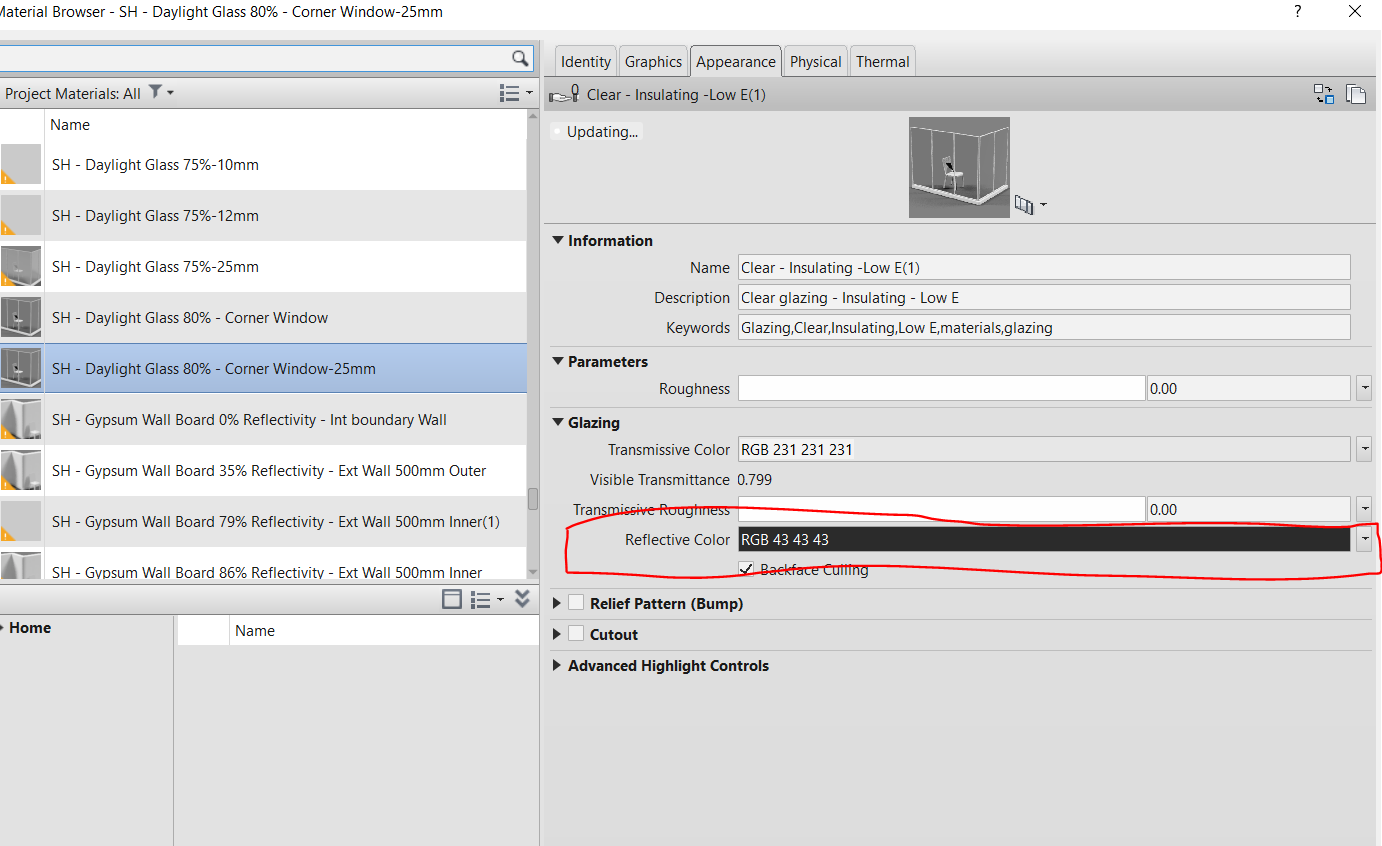The height and width of the screenshot is (846, 1382).
Task: Switch to the Graphics tab
Action: pos(653,61)
